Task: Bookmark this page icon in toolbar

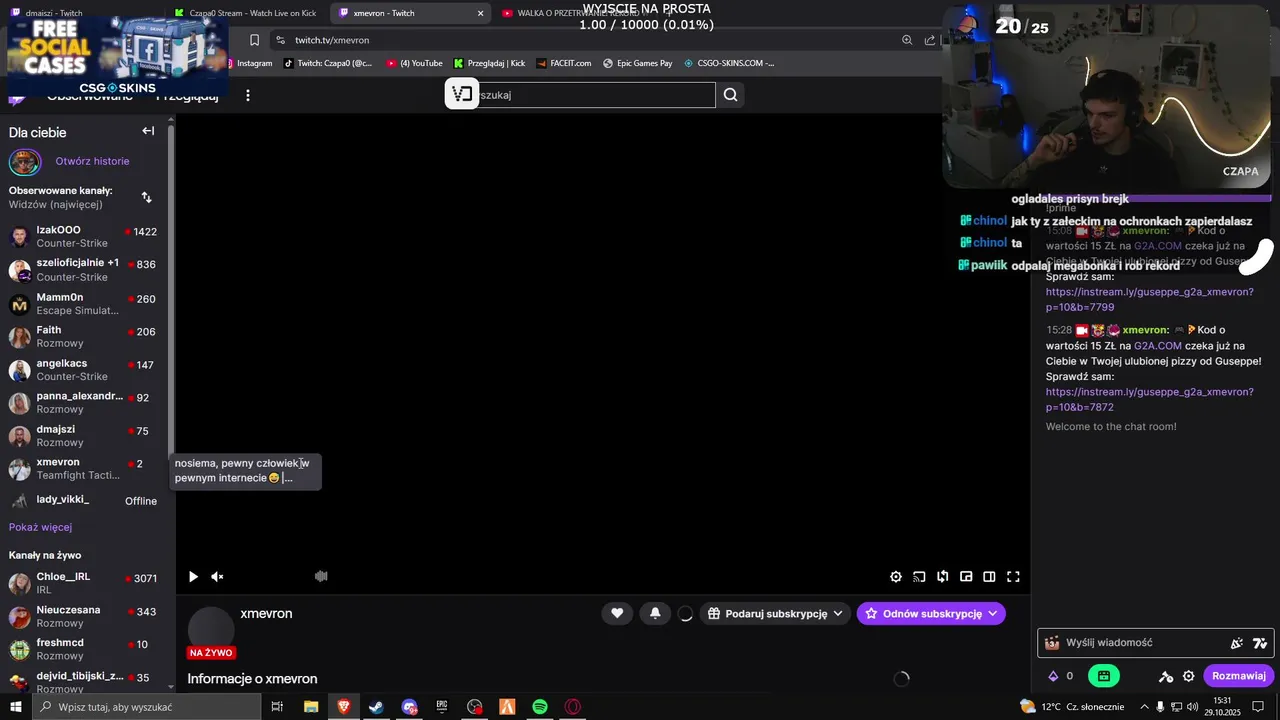Action: pyautogui.click(x=254, y=40)
